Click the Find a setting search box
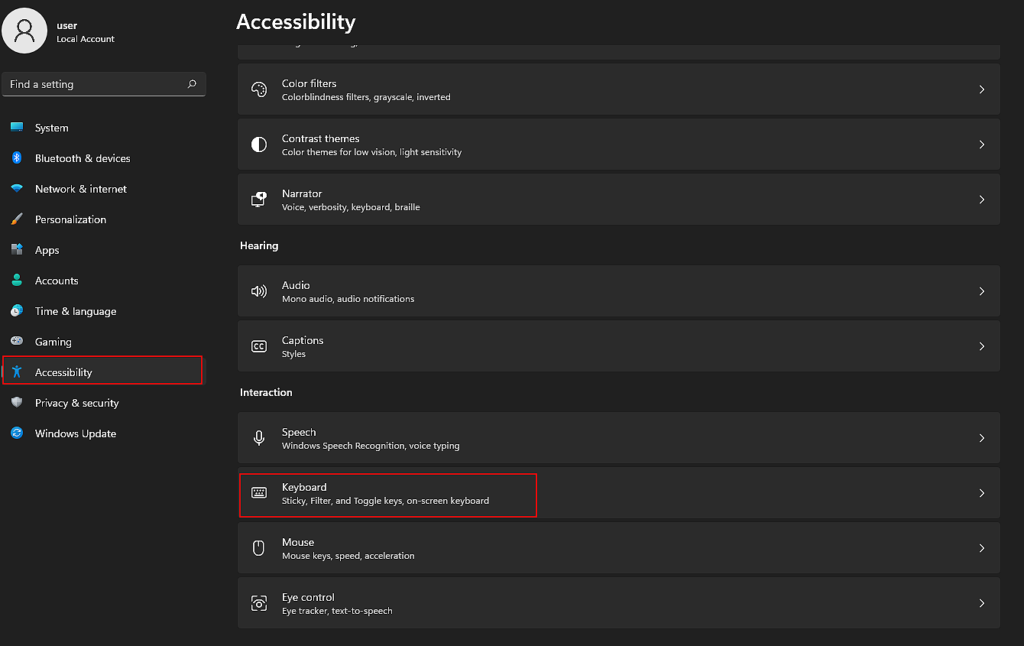This screenshot has width=1024, height=646. (x=104, y=84)
